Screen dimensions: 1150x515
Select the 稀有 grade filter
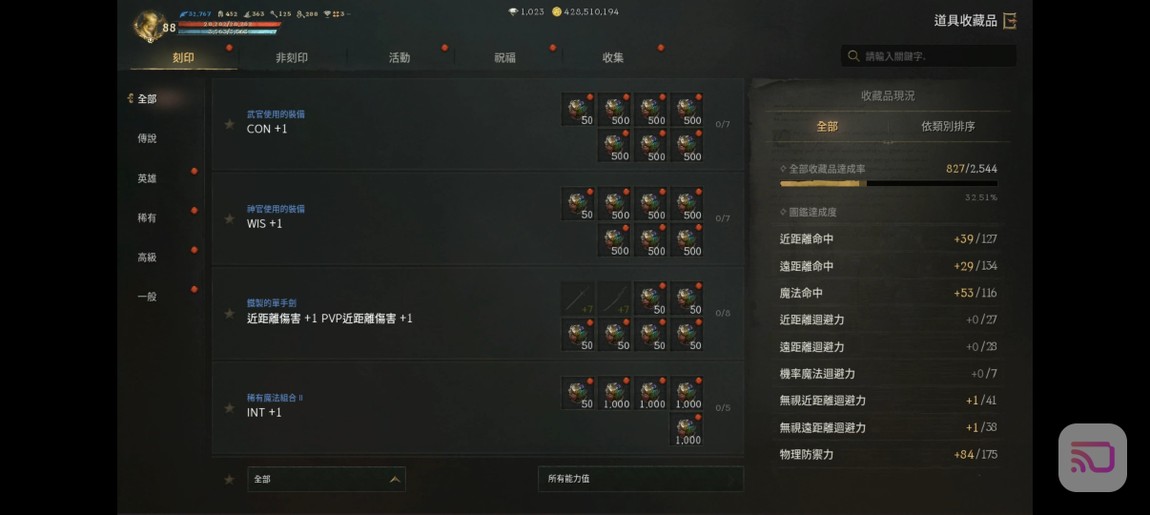point(147,218)
